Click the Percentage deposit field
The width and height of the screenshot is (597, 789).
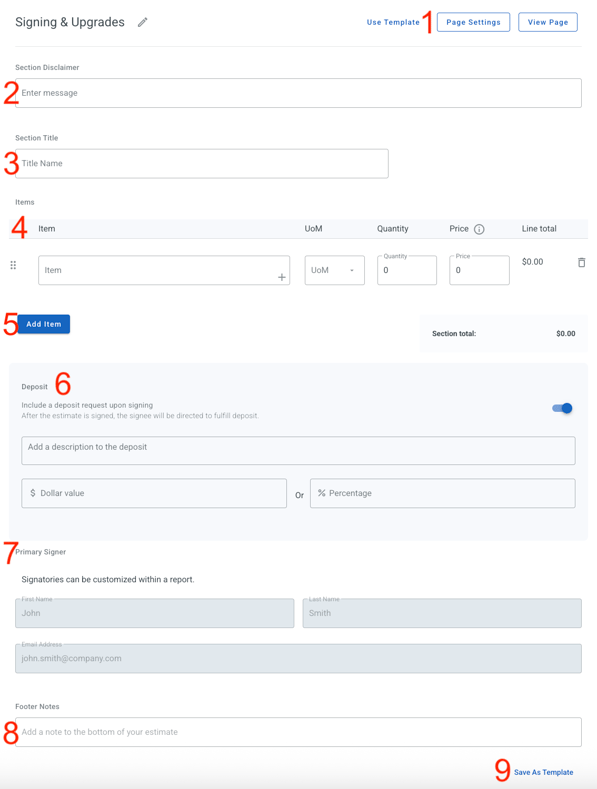(x=442, y=493)
